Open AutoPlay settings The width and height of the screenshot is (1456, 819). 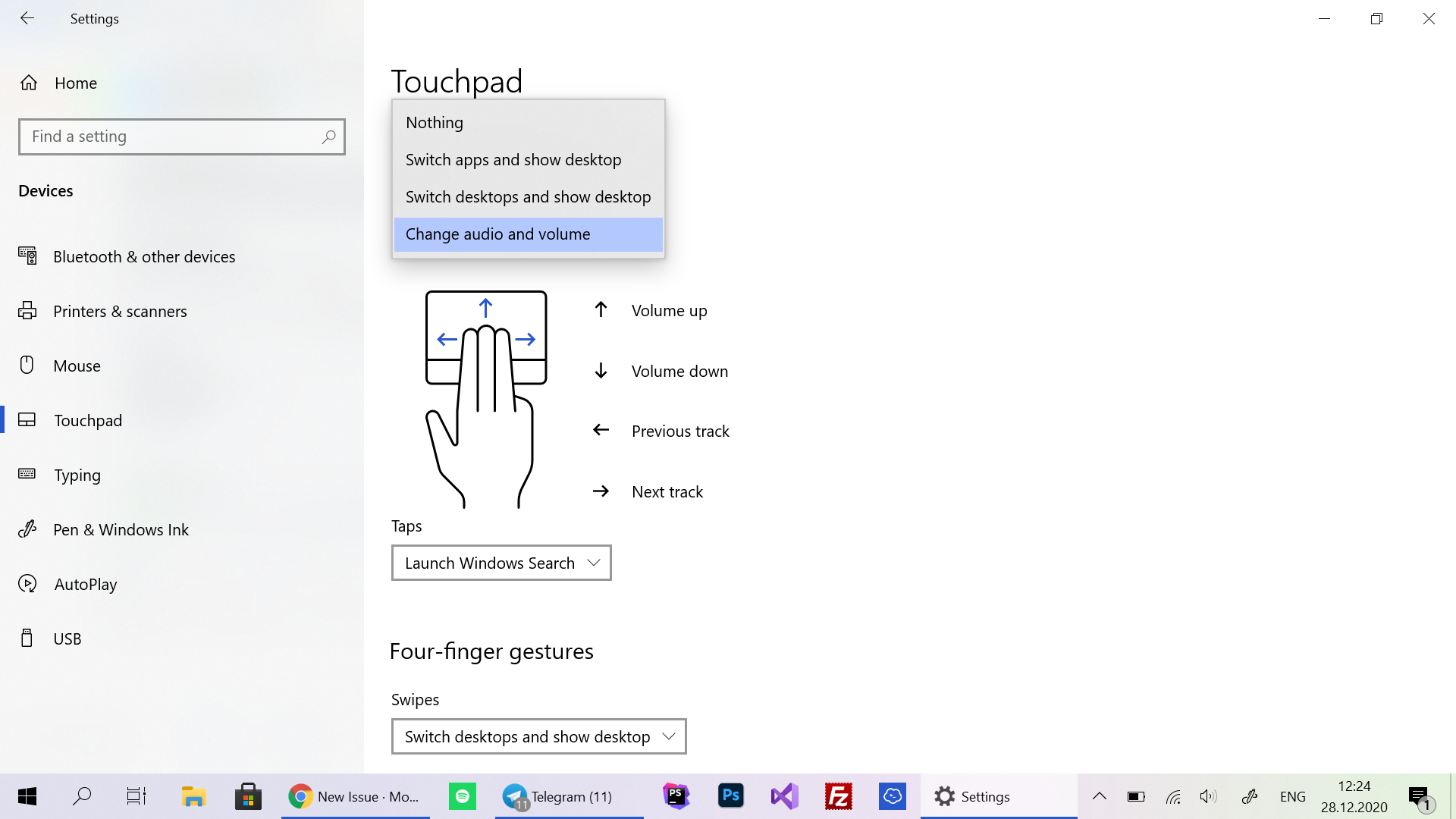tap(84, 584)
